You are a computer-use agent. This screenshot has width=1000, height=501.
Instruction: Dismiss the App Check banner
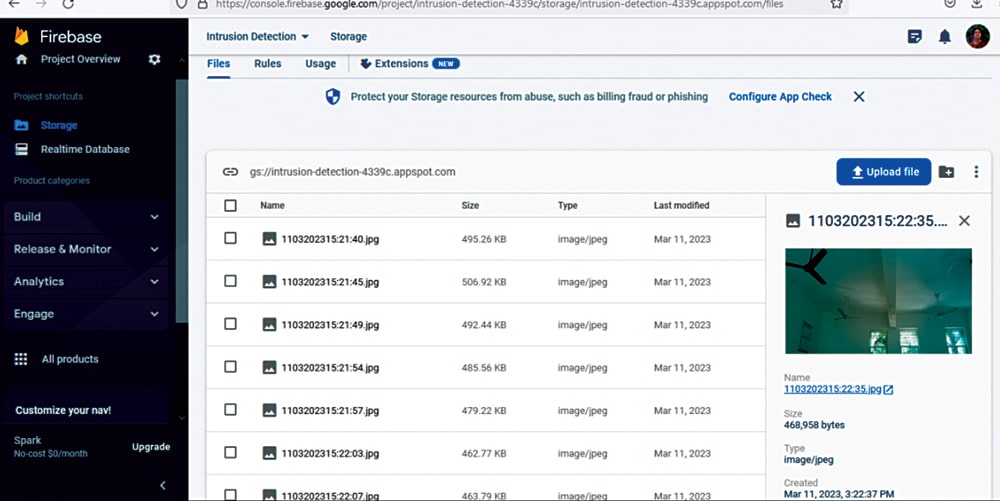[858, 97]
